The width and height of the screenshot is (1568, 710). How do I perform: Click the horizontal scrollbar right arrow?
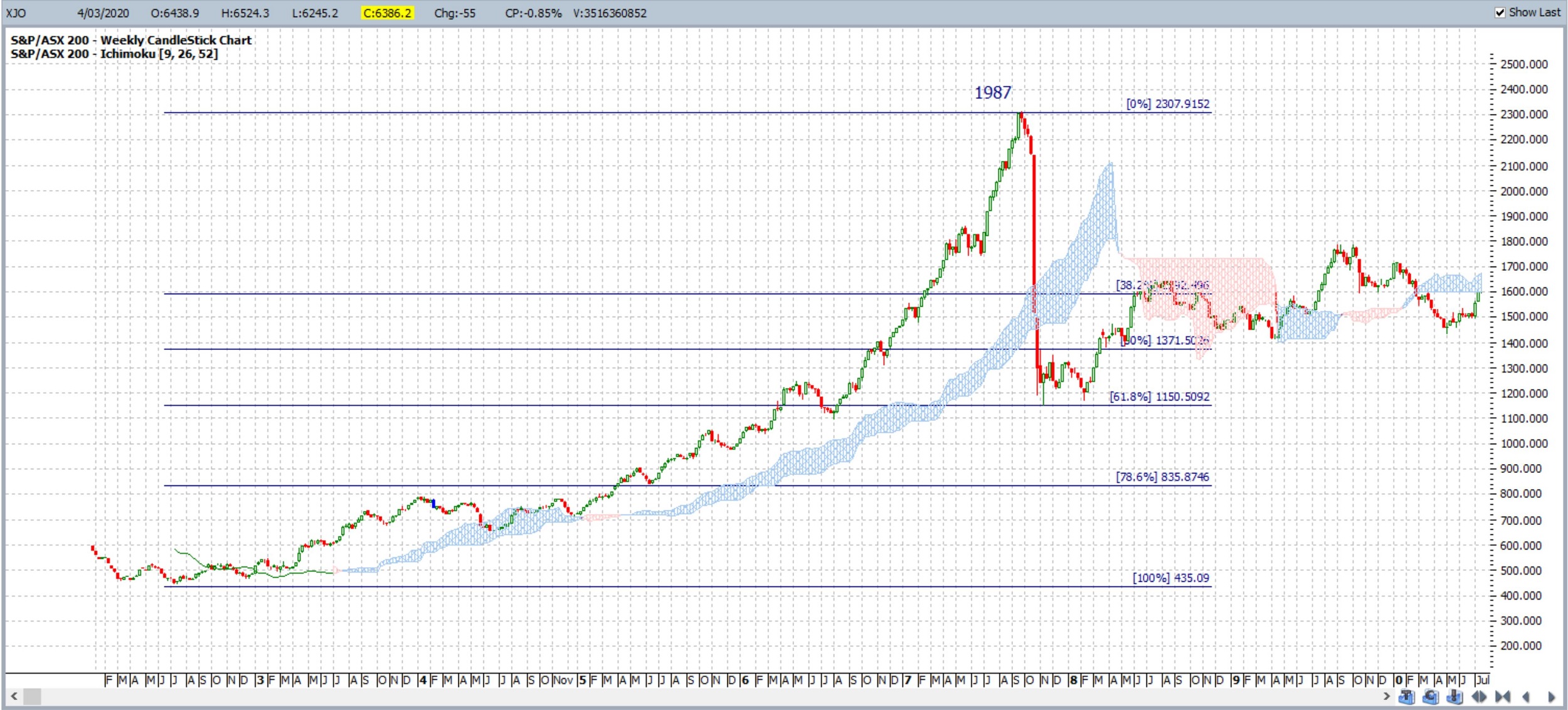[1387, 696]
